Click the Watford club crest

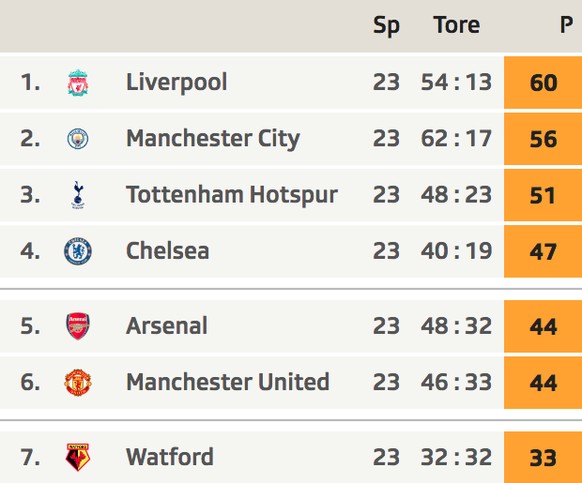(78, 457)
